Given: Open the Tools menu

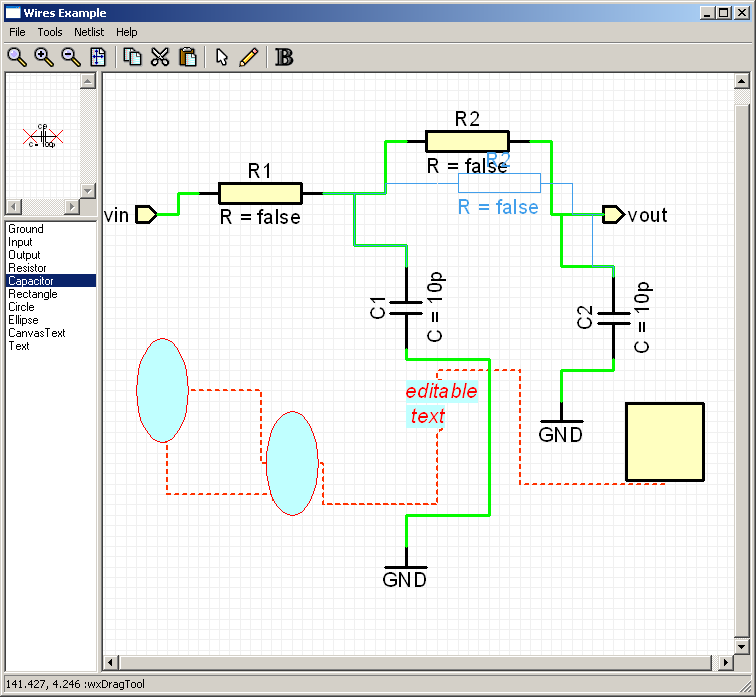Looking at the screenshot, I should tap(50, 32).
